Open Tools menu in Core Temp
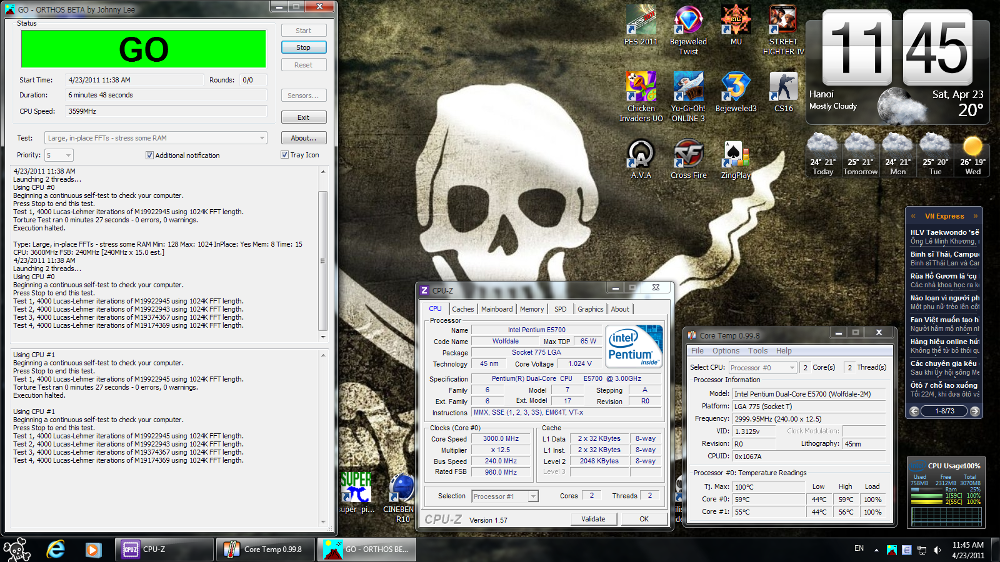Viewport: 1000px width, 562px height. [x=758, y=351]
